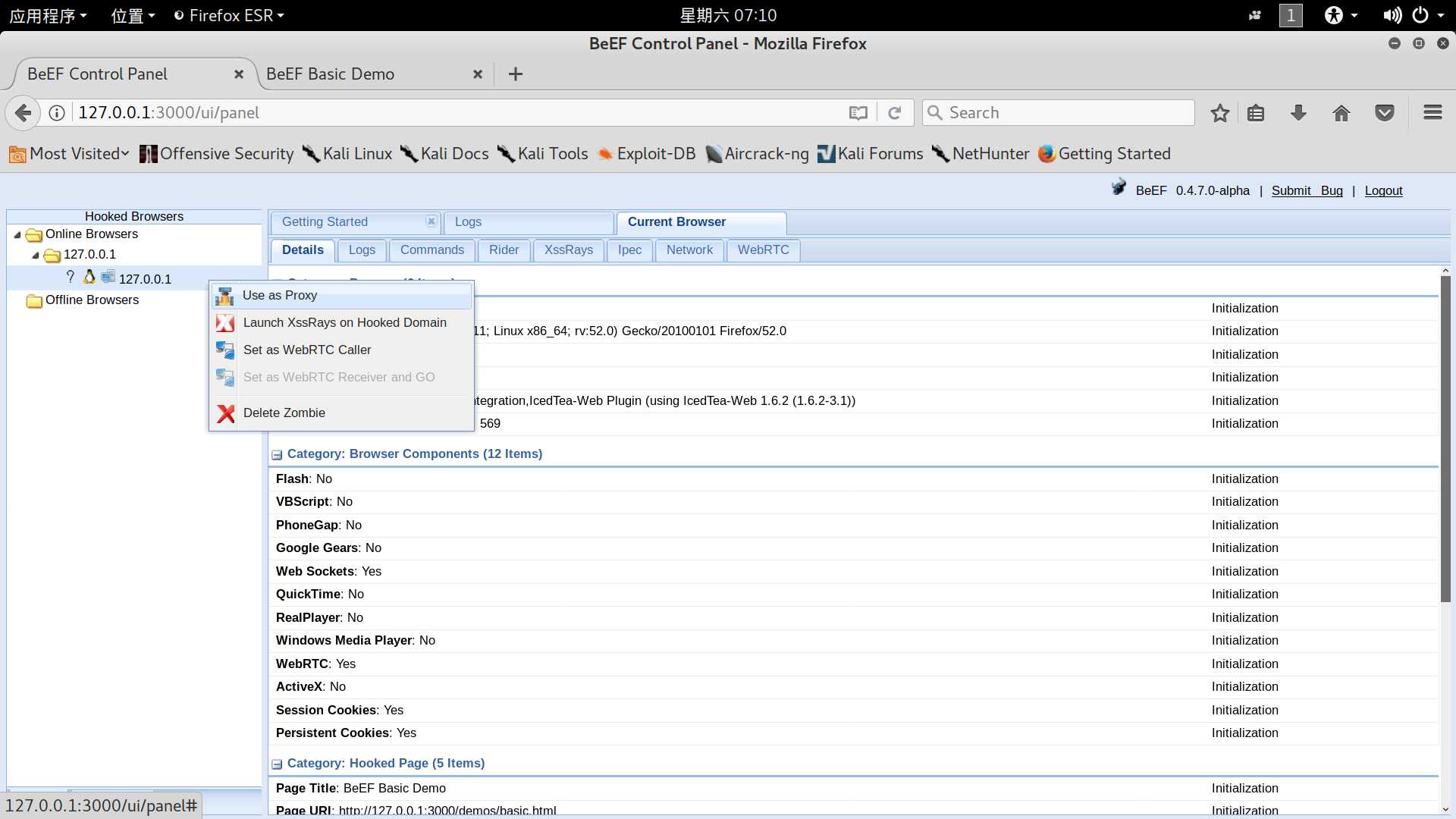Open the Network tab
Image resolution: width=1456 pixels, height=819 pixels.
(689, 250)
